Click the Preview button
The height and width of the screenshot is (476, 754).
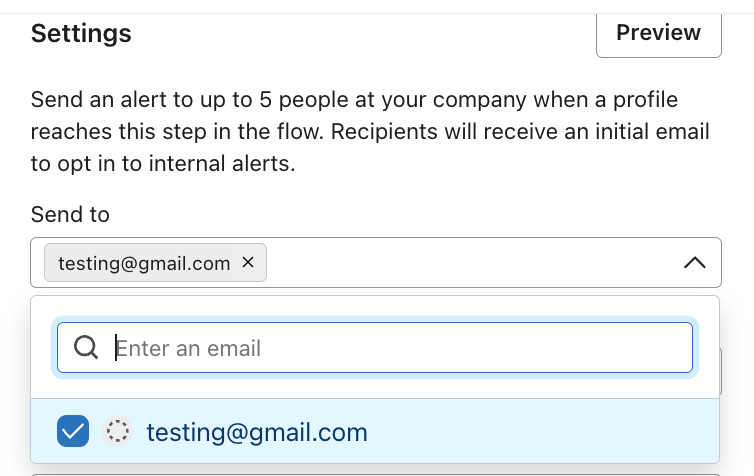(658, 33)
